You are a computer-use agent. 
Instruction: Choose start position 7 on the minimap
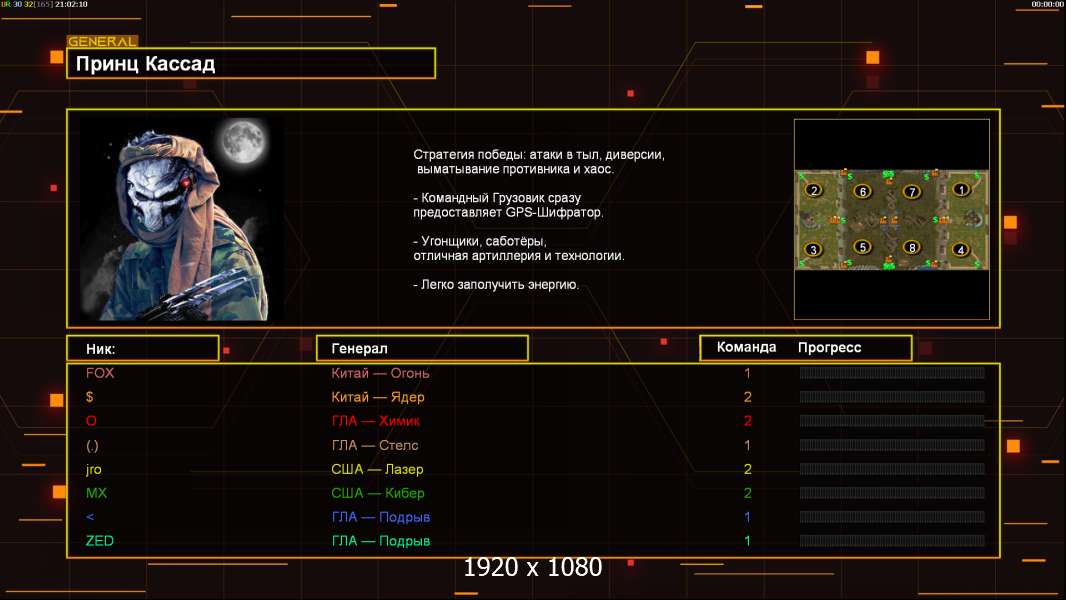click(x=912, y=192)
